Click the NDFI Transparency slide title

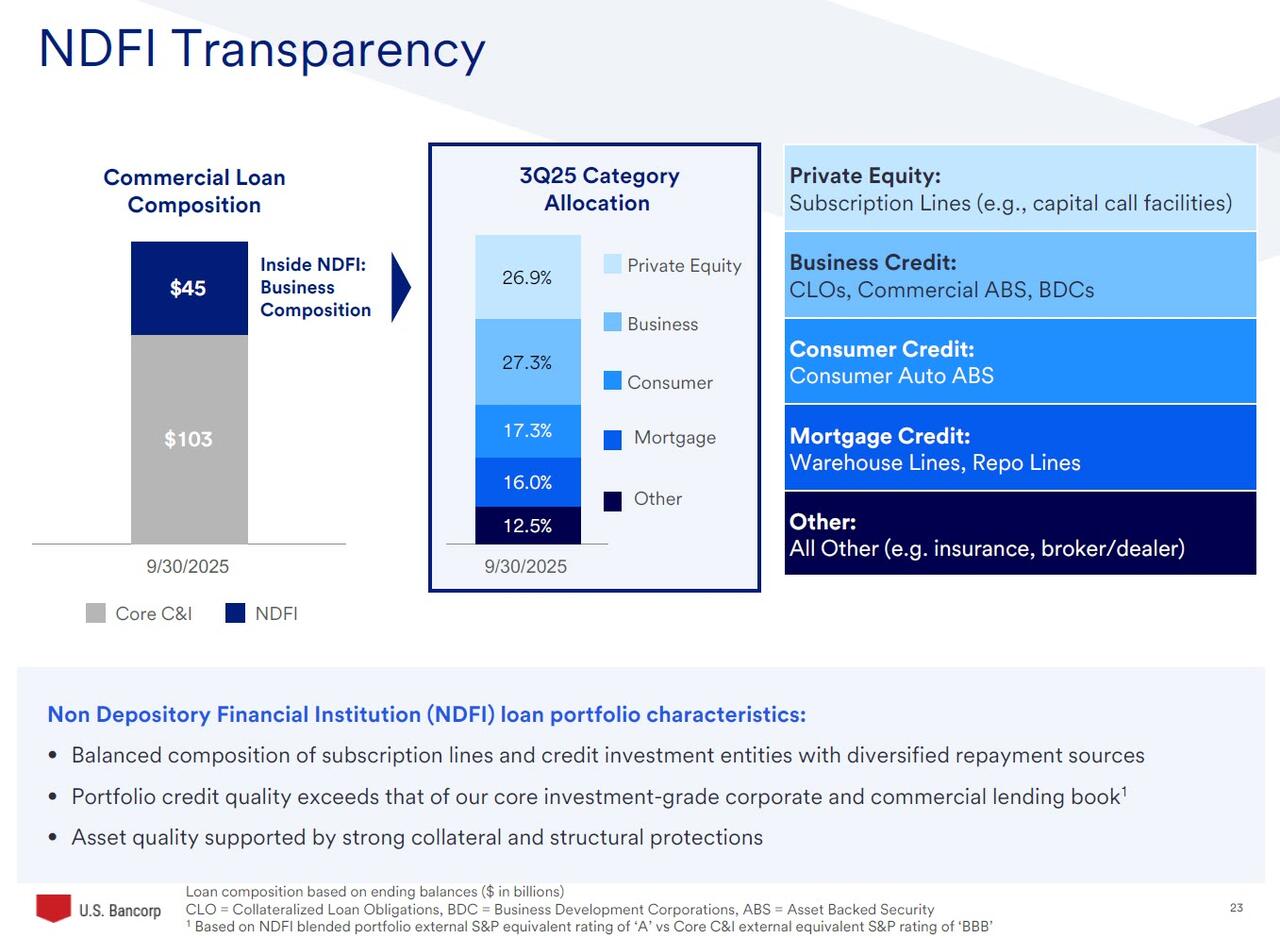point(261,49)
